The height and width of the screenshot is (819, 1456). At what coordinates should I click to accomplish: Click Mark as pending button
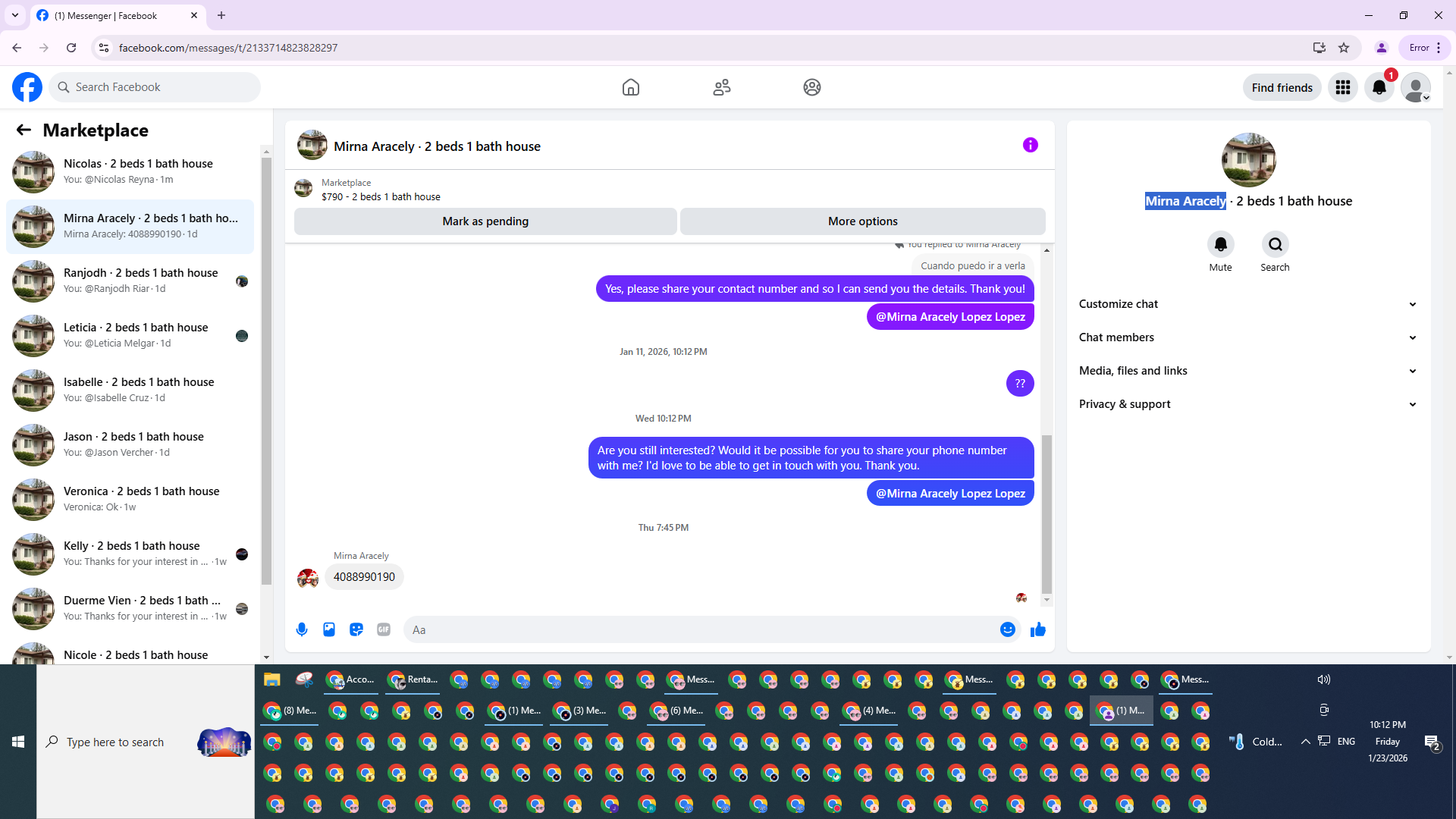point(485,221)
